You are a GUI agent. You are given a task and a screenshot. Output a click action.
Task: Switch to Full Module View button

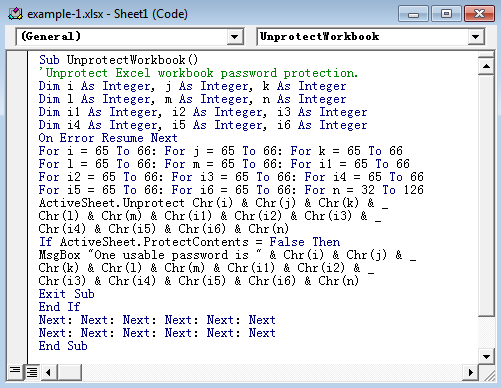pyautogui.click(x=32, y=371)
